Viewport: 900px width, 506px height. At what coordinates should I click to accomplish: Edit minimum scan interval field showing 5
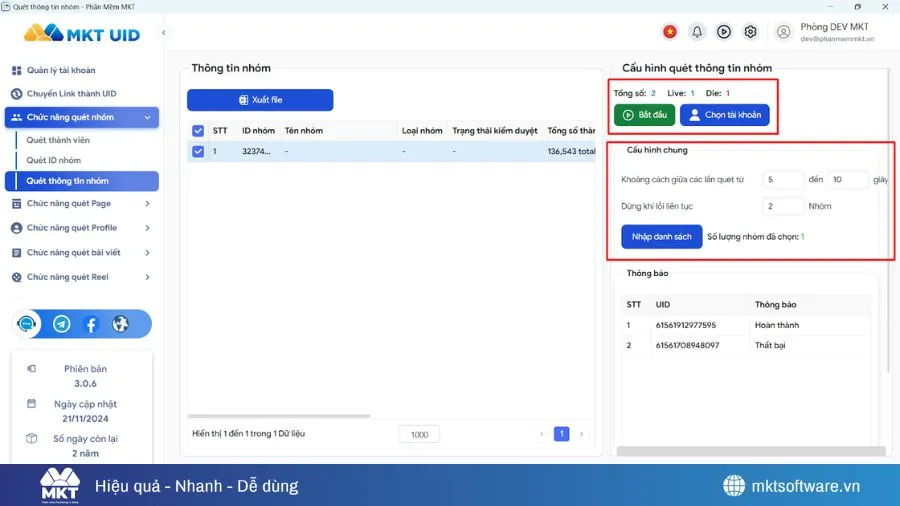pos(783,180)
